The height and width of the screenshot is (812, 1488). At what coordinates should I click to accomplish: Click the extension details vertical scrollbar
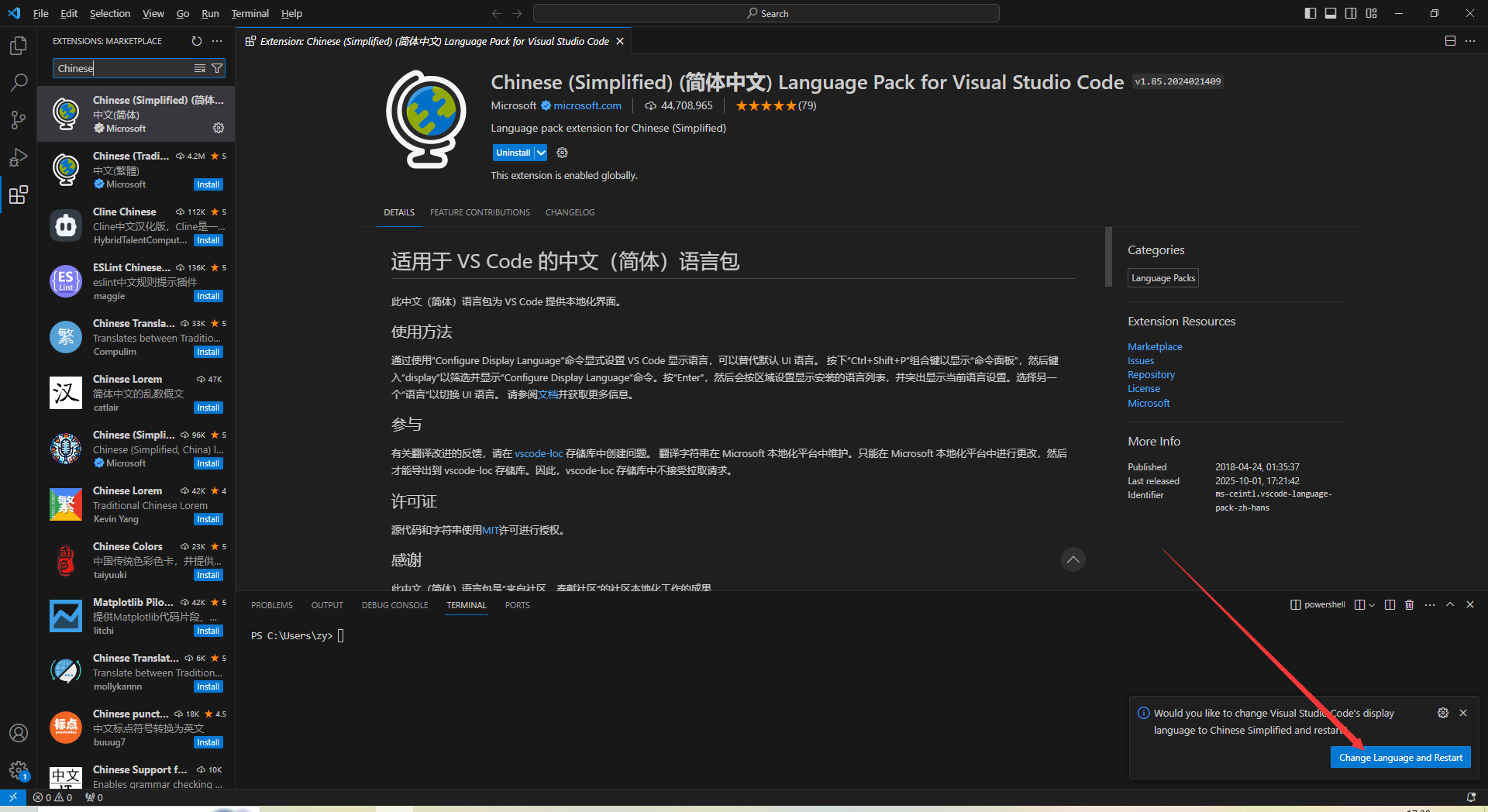(x=1108, y=256)
